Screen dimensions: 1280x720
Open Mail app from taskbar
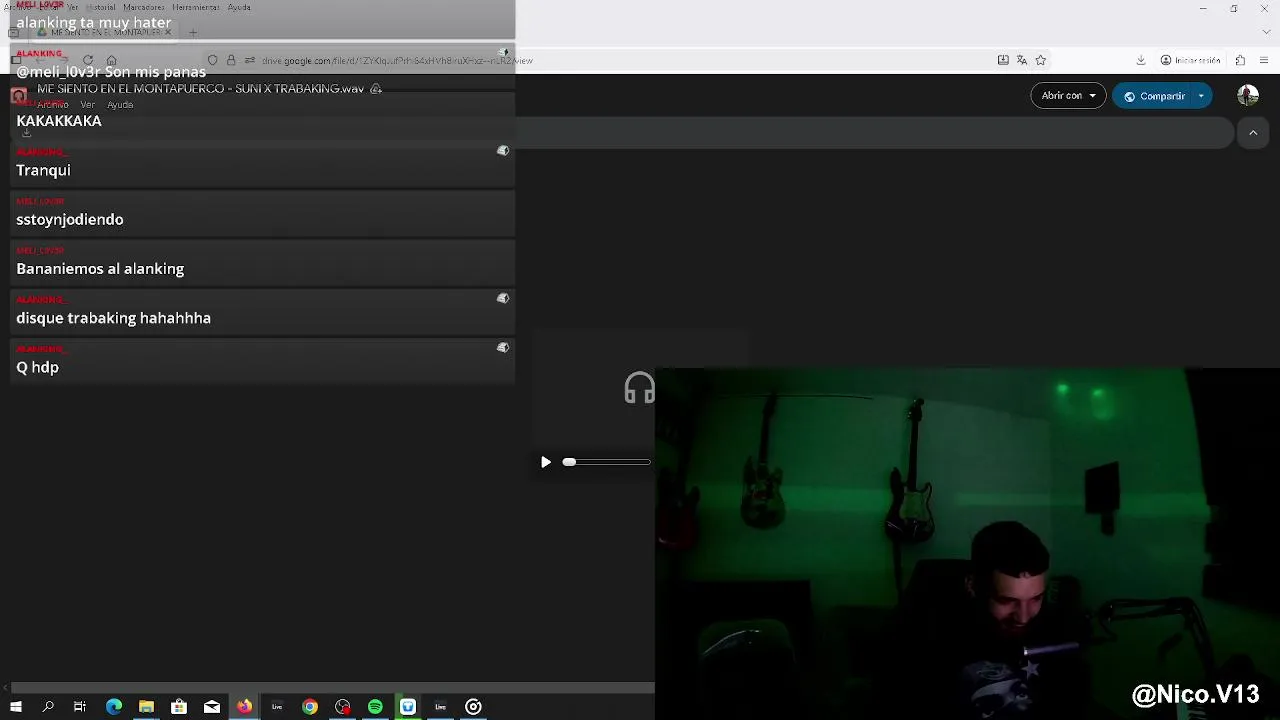[212, 707]
